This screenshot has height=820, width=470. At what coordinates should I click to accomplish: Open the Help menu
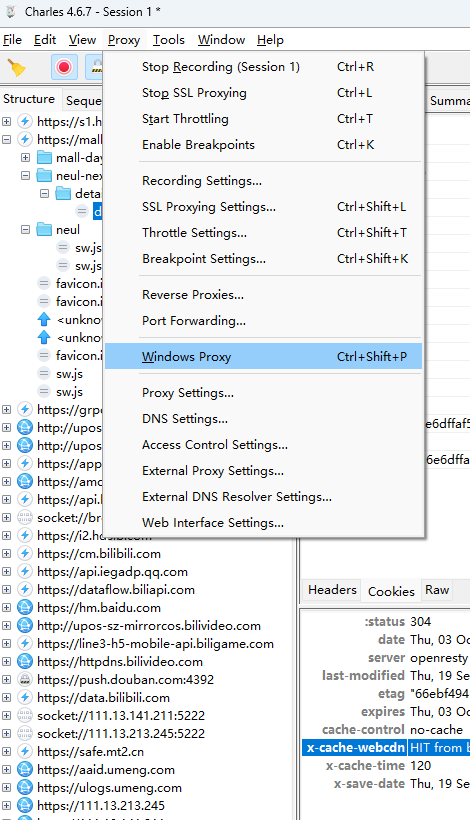click(270, 40)
